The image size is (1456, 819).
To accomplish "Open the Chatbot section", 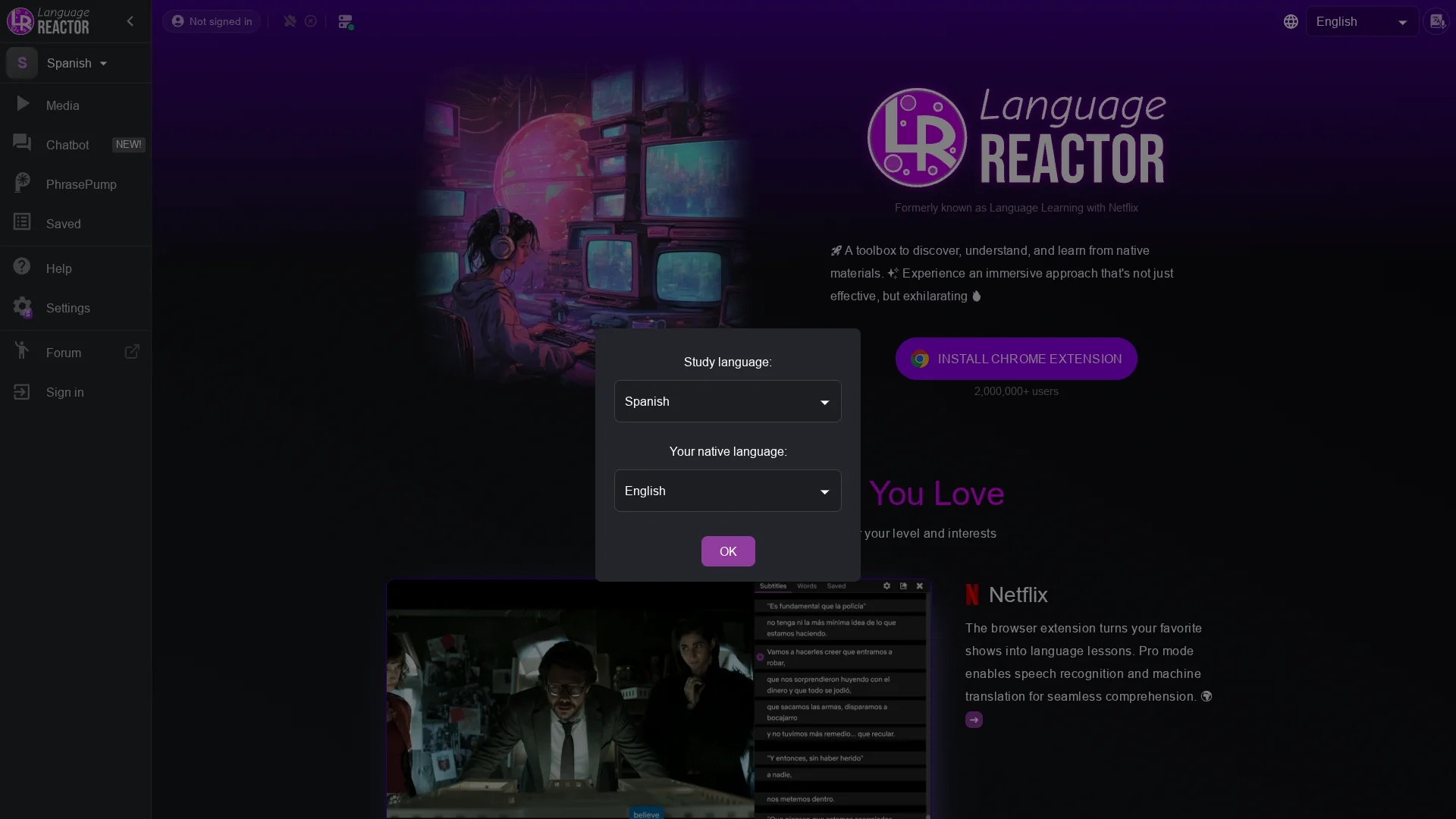I will 75,145.
